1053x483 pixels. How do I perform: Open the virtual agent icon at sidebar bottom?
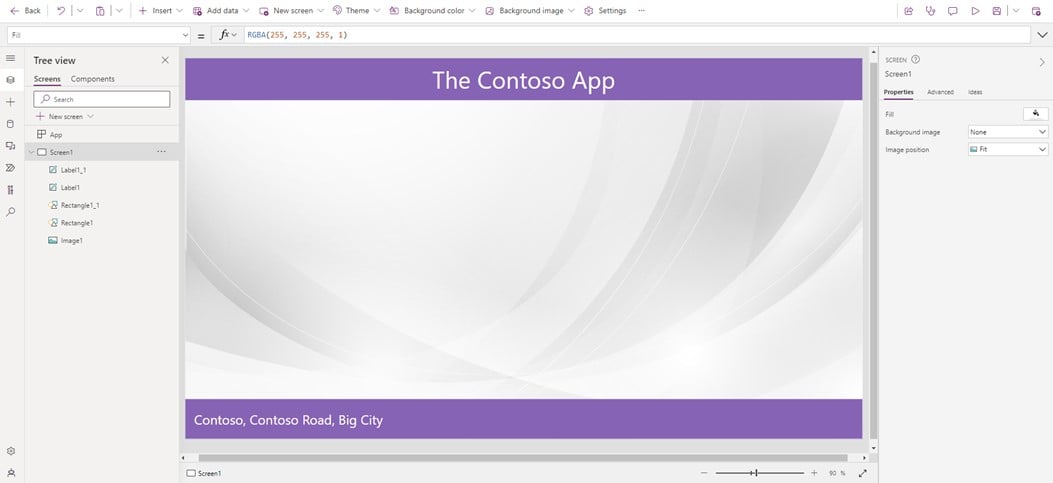[10, 473]
